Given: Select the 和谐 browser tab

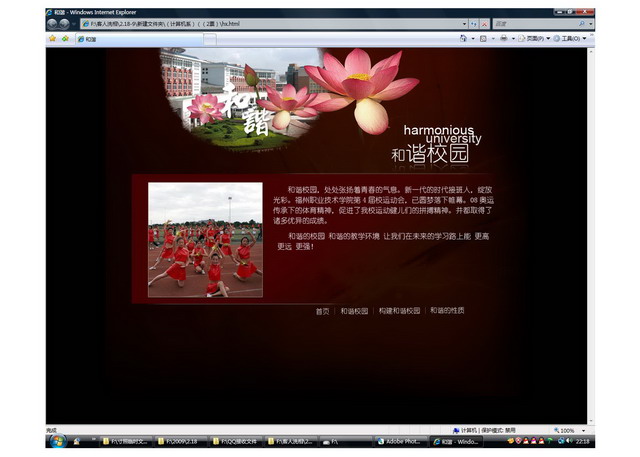Looking at the screenshot, I should [x=91, y=39].
